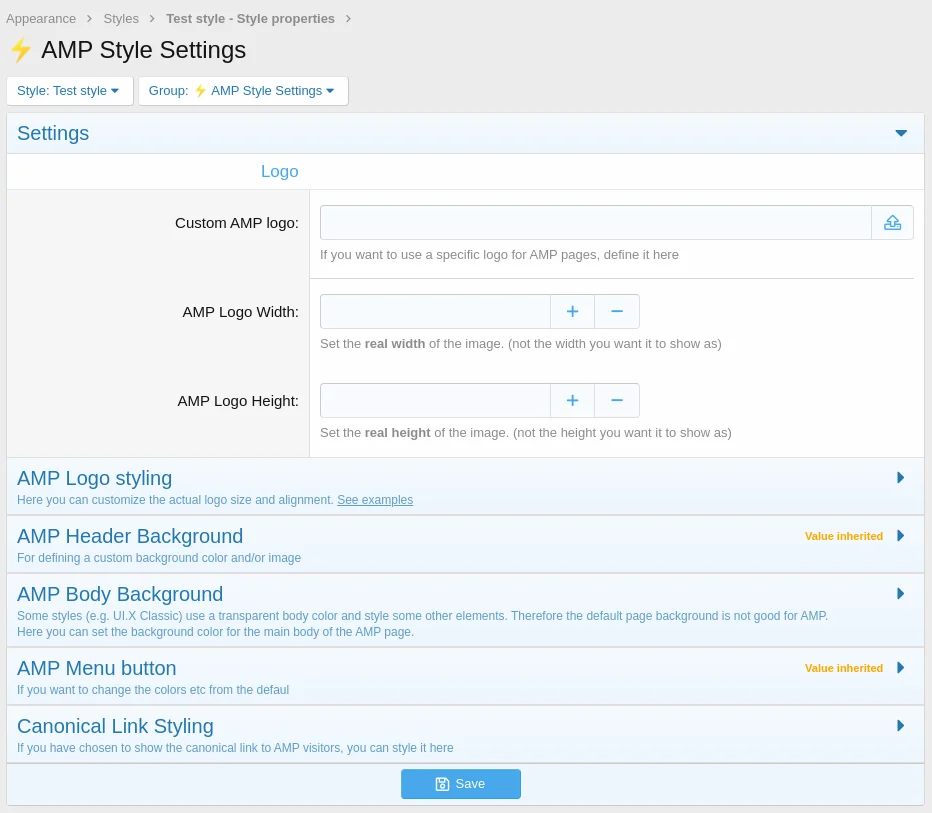Open the Group: AMP Style Settings dropdown
Screen dimensions: 932x813
pos(243,91)
